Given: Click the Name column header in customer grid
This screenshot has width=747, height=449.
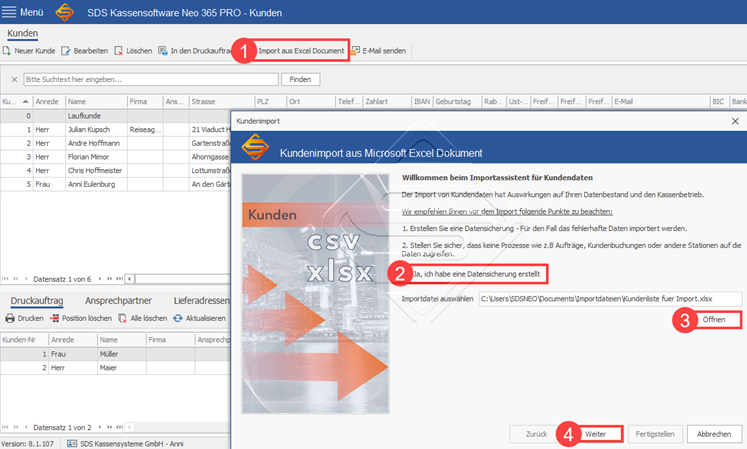Looking at the screenshot, I should point(96,102).
